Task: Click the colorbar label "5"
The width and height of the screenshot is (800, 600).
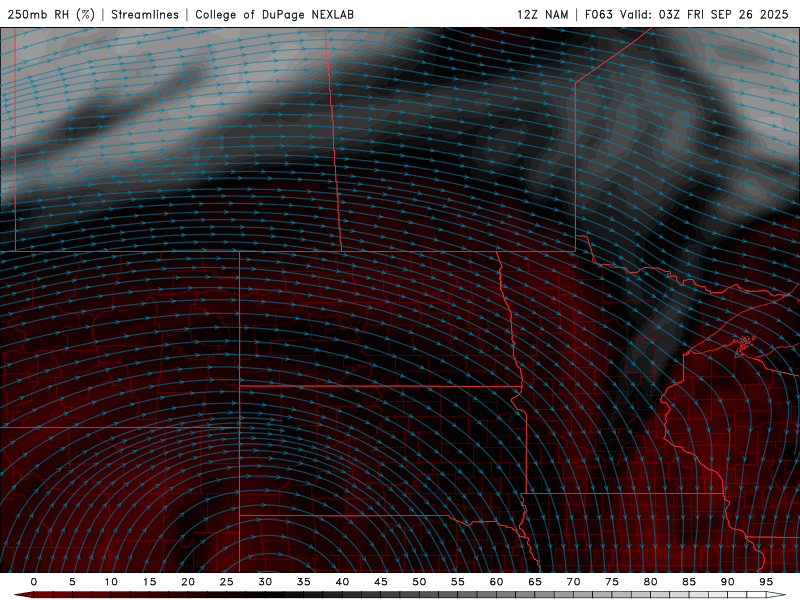Action: (72, 582)
